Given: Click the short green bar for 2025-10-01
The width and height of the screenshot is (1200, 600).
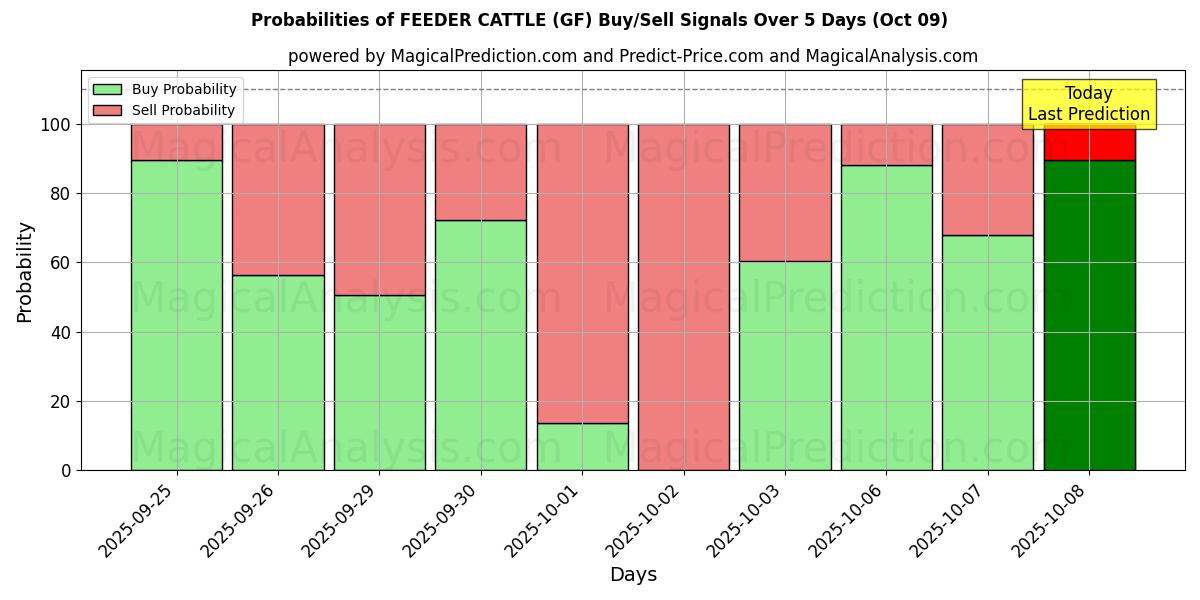Looking at the screenshot, I should click(x=582, y=446).
